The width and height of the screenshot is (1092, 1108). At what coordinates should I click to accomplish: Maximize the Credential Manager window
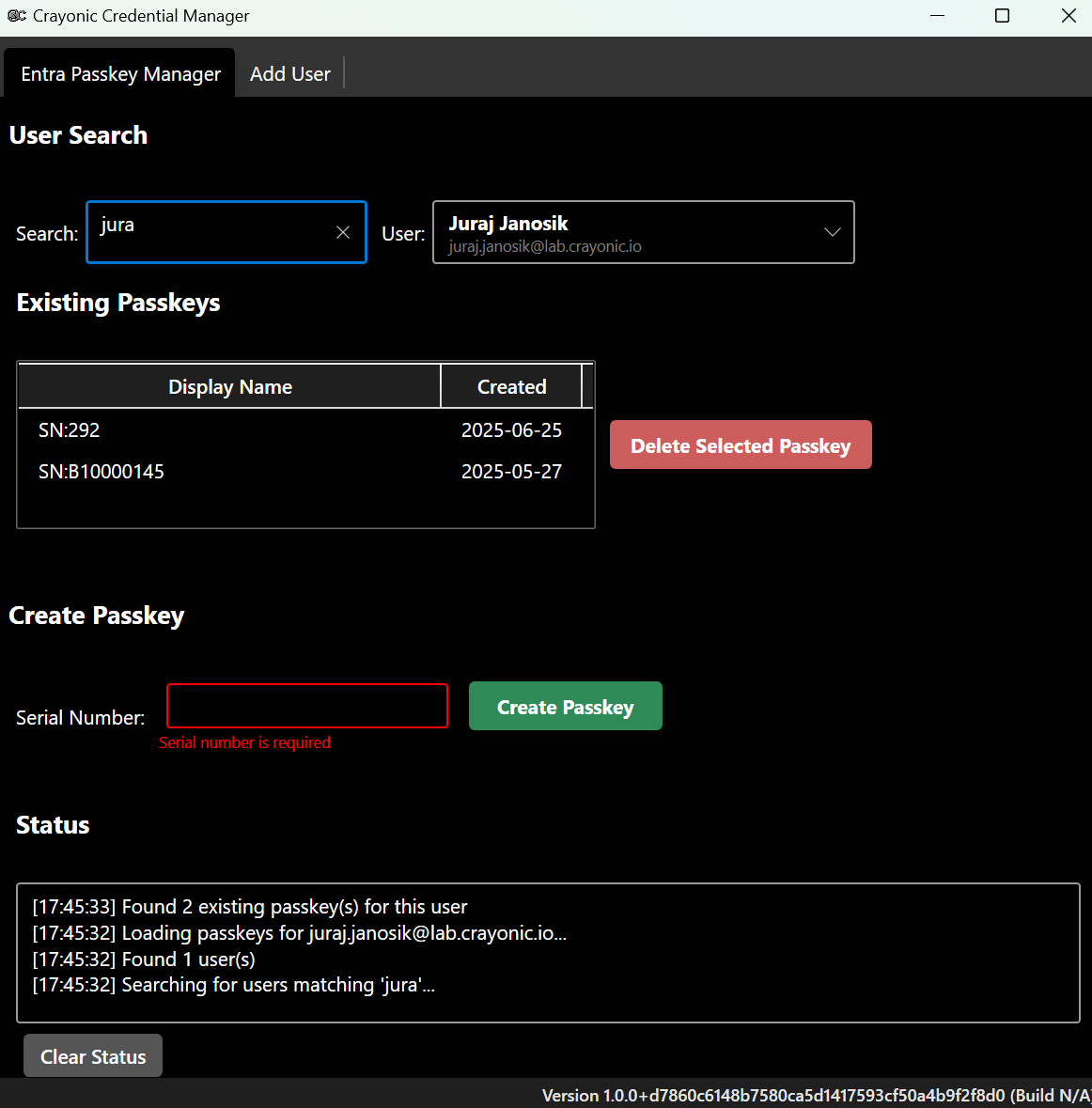coord(1002,16)
